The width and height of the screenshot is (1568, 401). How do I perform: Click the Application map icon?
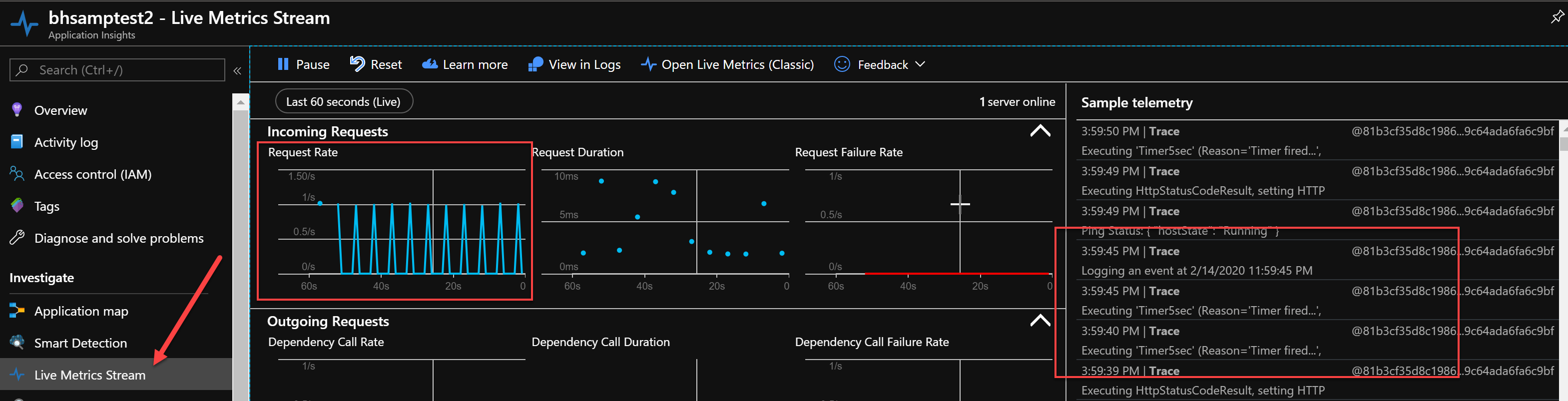(x=17, y=311)
